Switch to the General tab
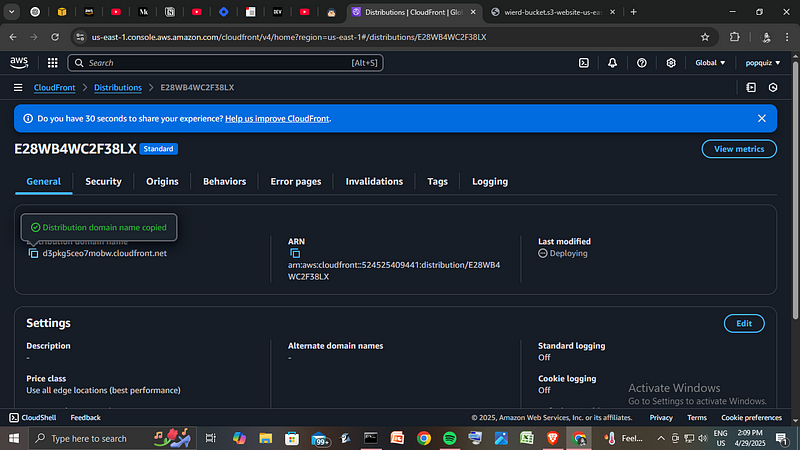This screenshot has width=800, height=450. click(43, 182)
